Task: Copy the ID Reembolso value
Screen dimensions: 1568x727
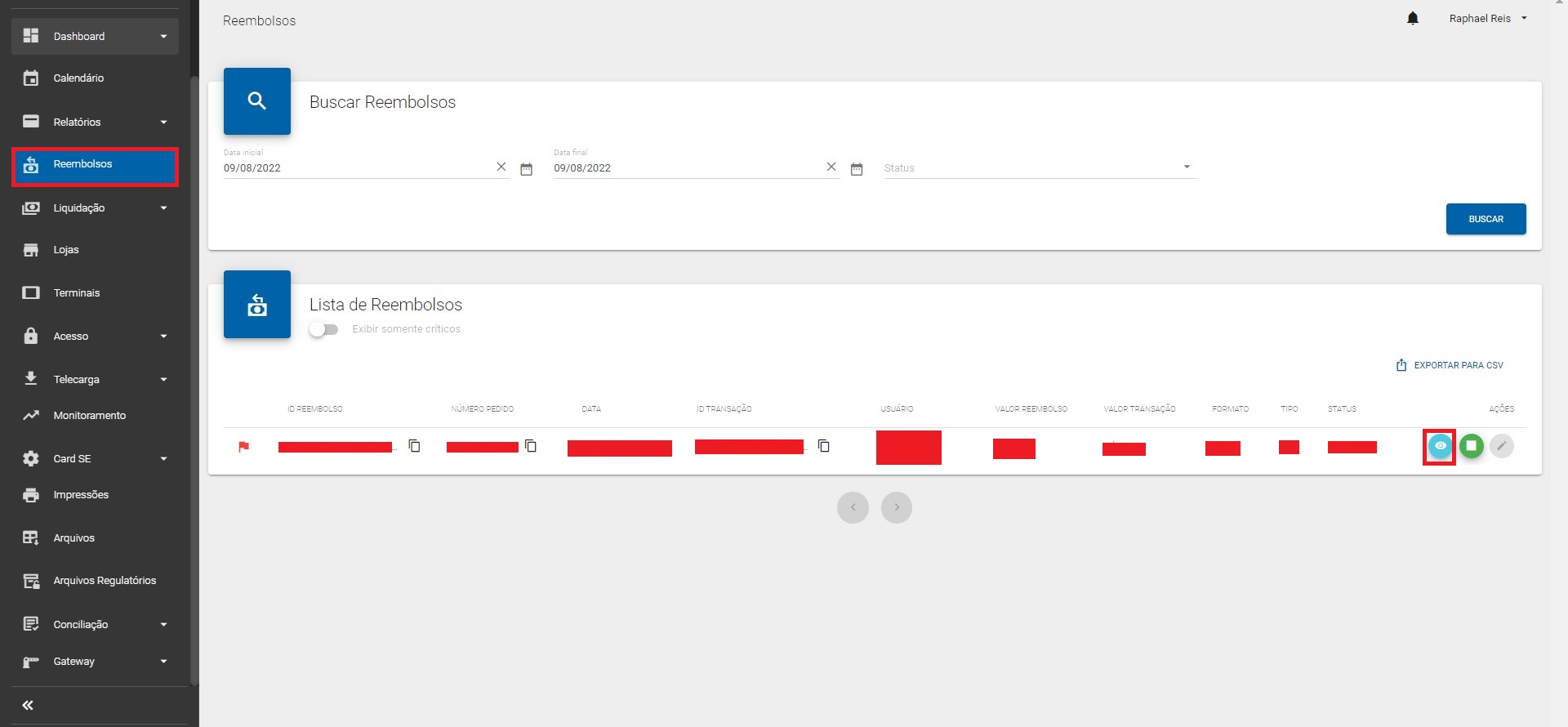Action: [x=415, y=446]
